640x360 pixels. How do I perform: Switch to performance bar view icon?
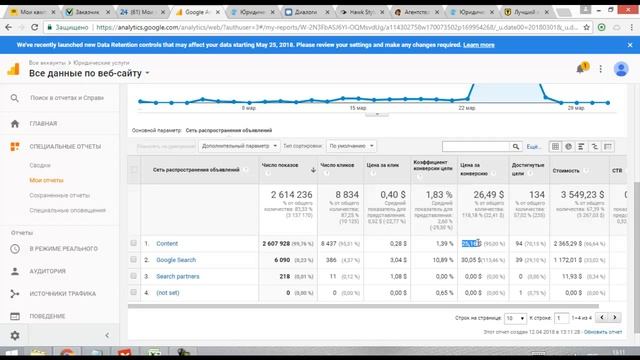(581, 147)
